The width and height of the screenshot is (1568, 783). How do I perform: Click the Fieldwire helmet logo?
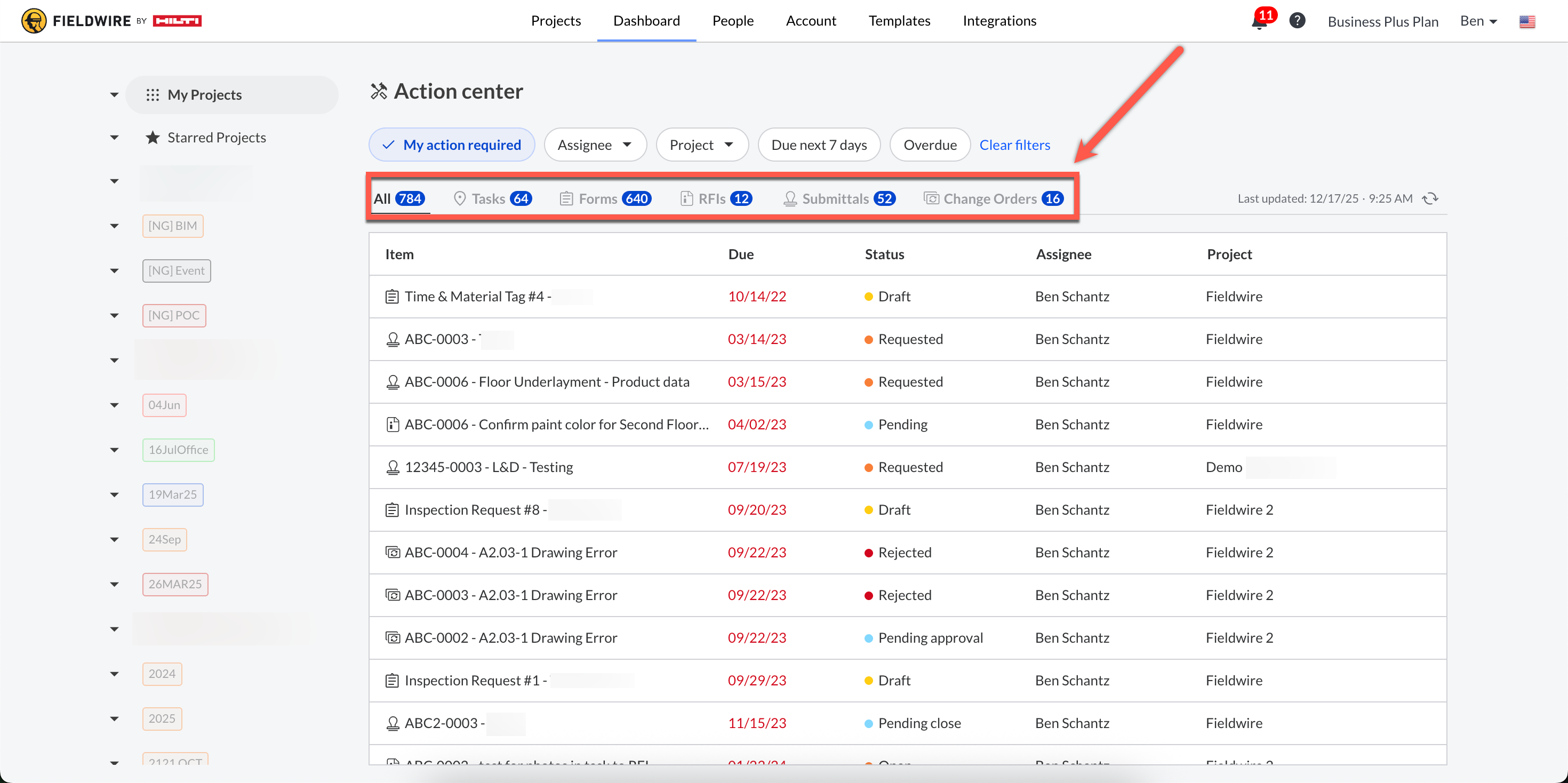[34, 21]
